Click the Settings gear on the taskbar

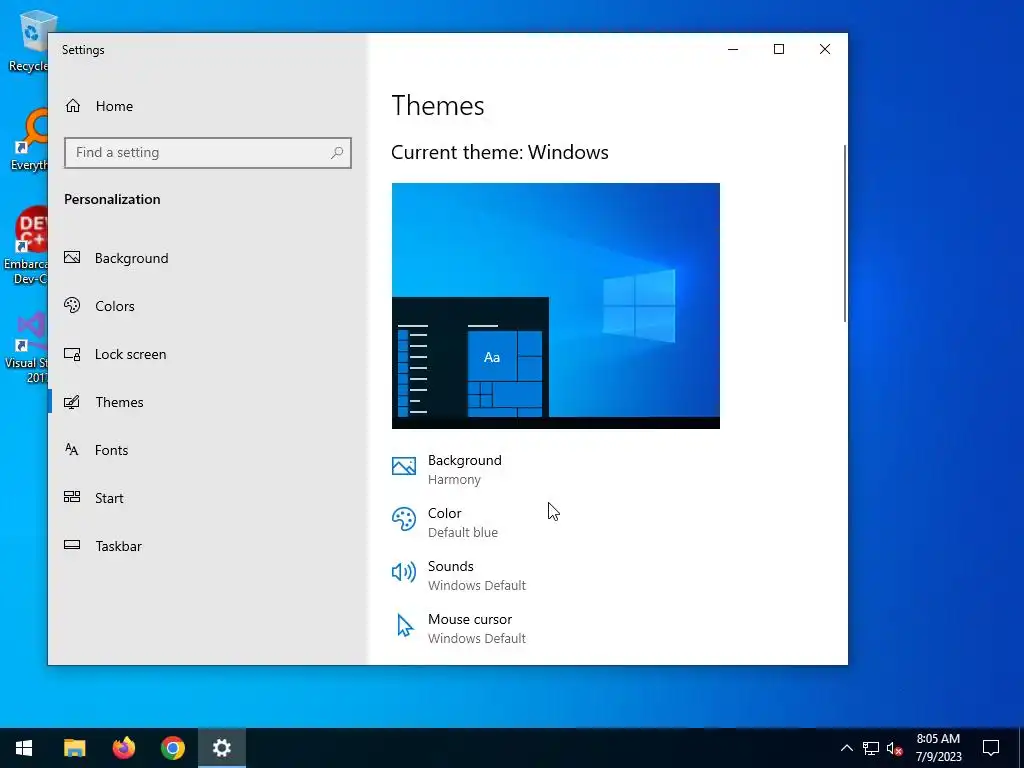[222, 748]
